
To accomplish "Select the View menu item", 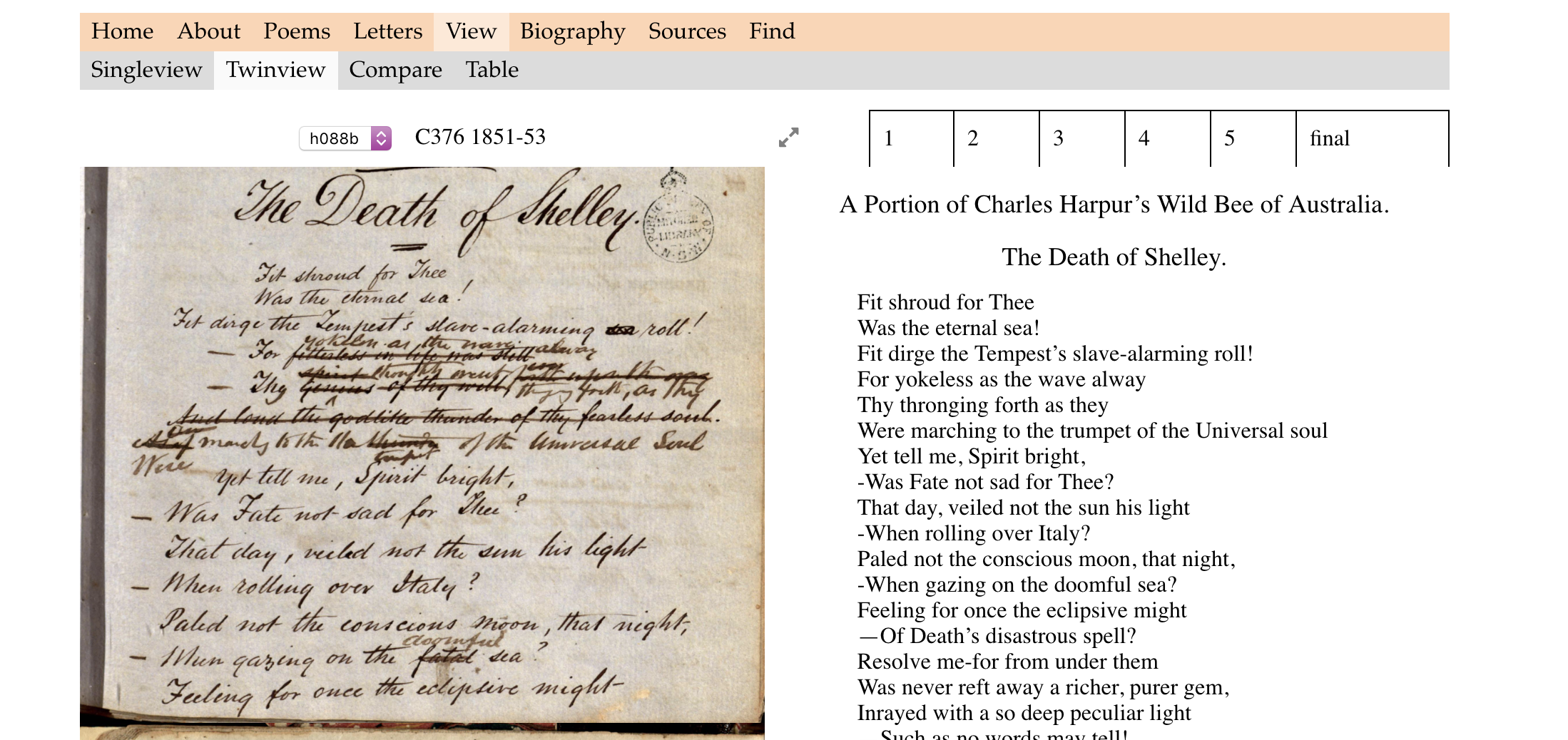I will click(x=471, y=31).
